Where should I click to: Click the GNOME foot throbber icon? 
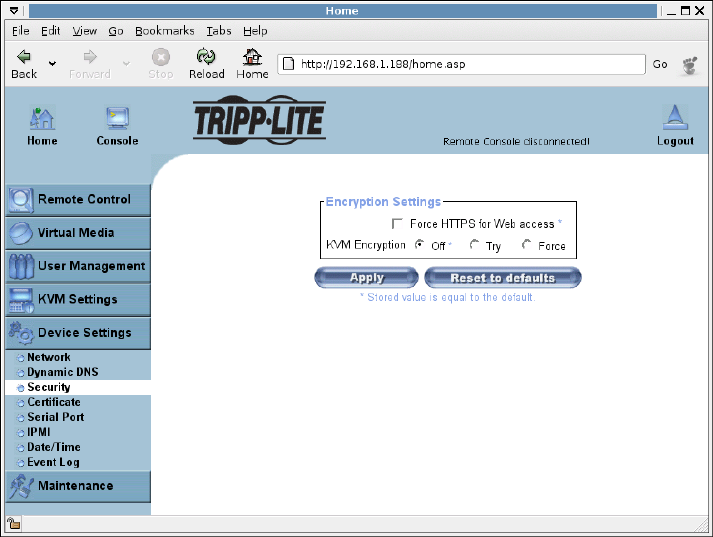[x=690, y=65]
